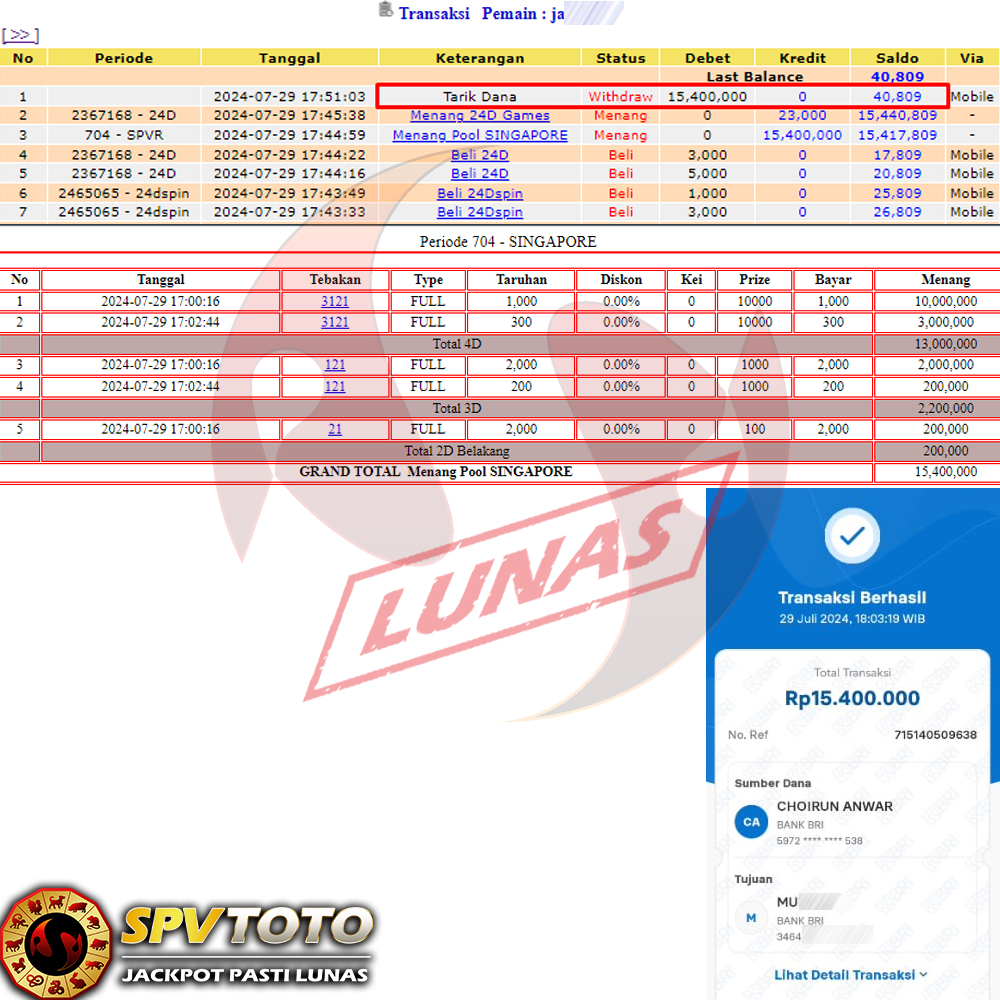Image resolution: width=1000 pixels, height=1000 pixels.
Task: Click the Beli 24Dspin link in row 7
Action: [x=480, y=212]
